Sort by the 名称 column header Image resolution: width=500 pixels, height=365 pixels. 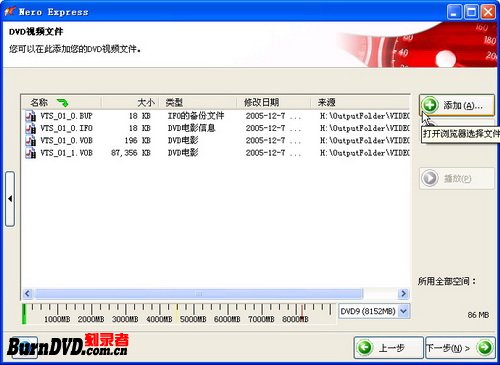click(62, 102)
